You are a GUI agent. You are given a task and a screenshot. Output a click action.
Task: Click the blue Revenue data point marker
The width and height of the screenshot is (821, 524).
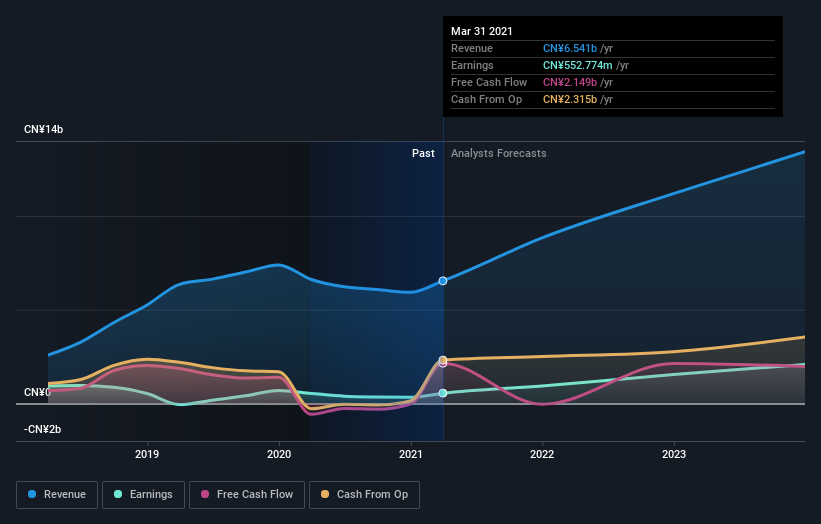443,281
